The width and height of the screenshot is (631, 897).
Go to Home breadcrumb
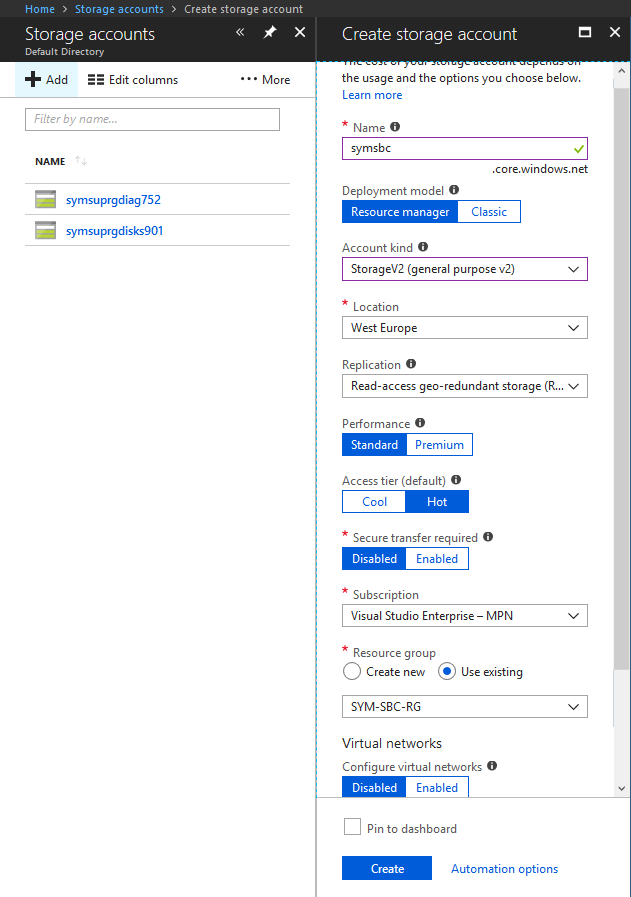[40, 9]
